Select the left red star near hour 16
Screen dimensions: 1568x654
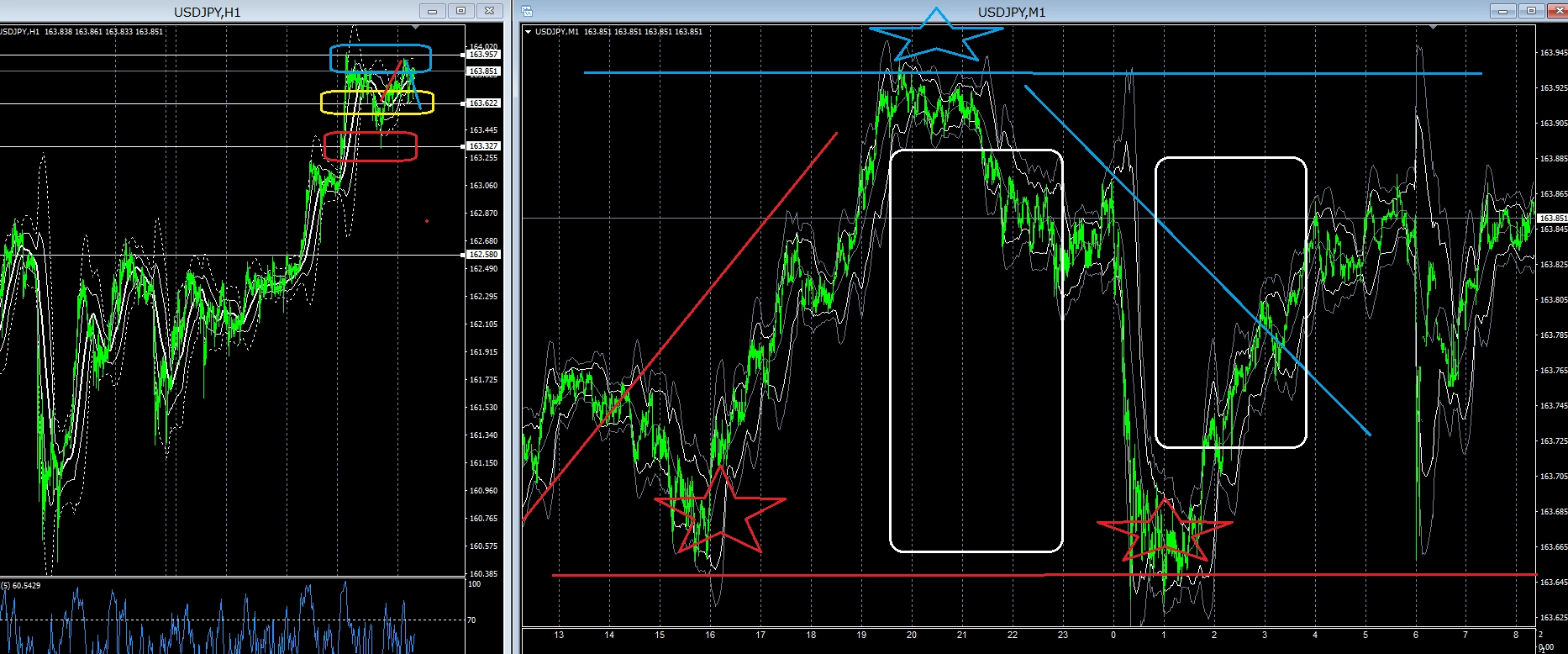pos(720,510)
